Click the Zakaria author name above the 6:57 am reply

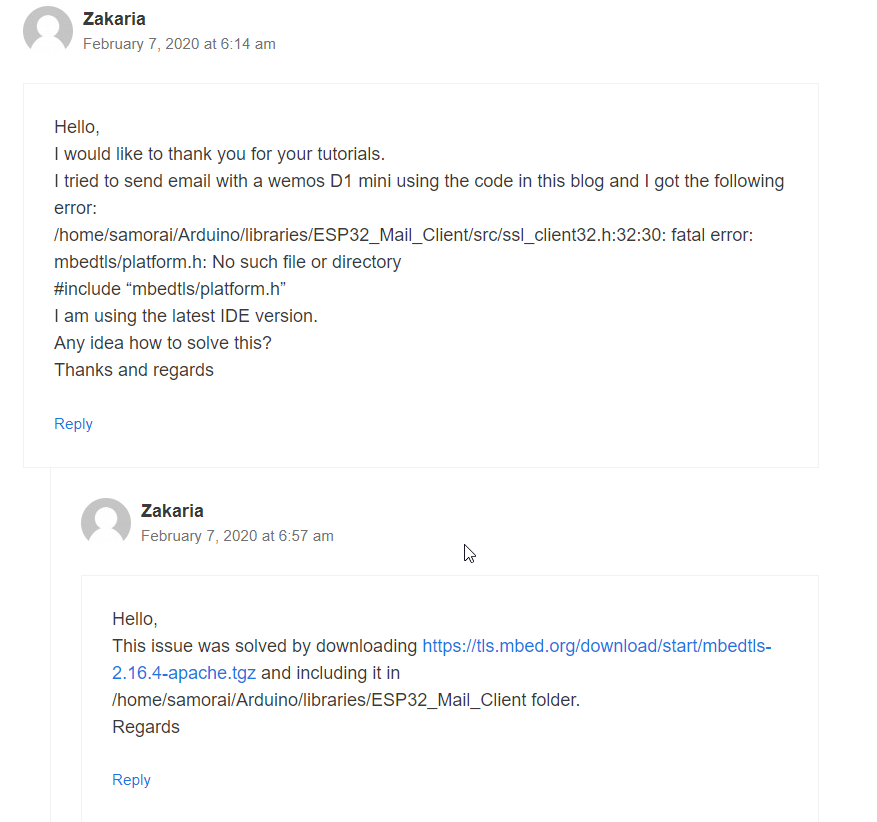point(172,511)
